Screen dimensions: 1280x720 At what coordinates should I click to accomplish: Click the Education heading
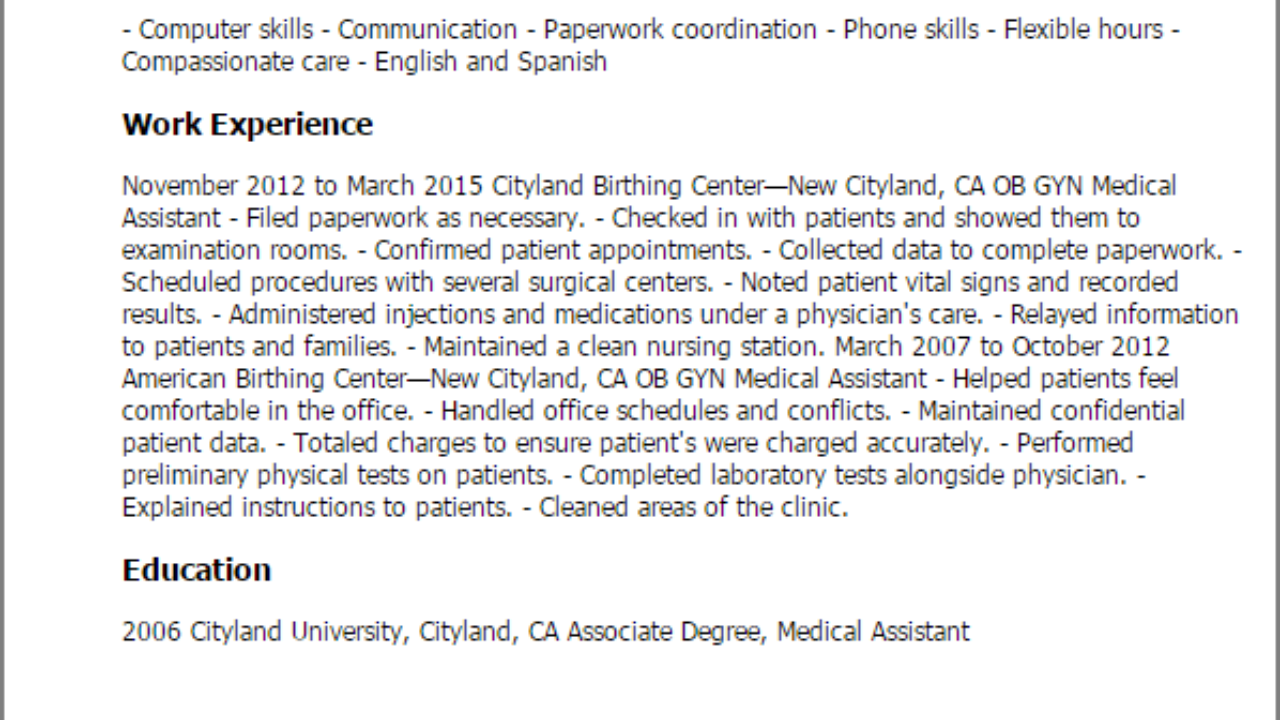tap(196, 570)
